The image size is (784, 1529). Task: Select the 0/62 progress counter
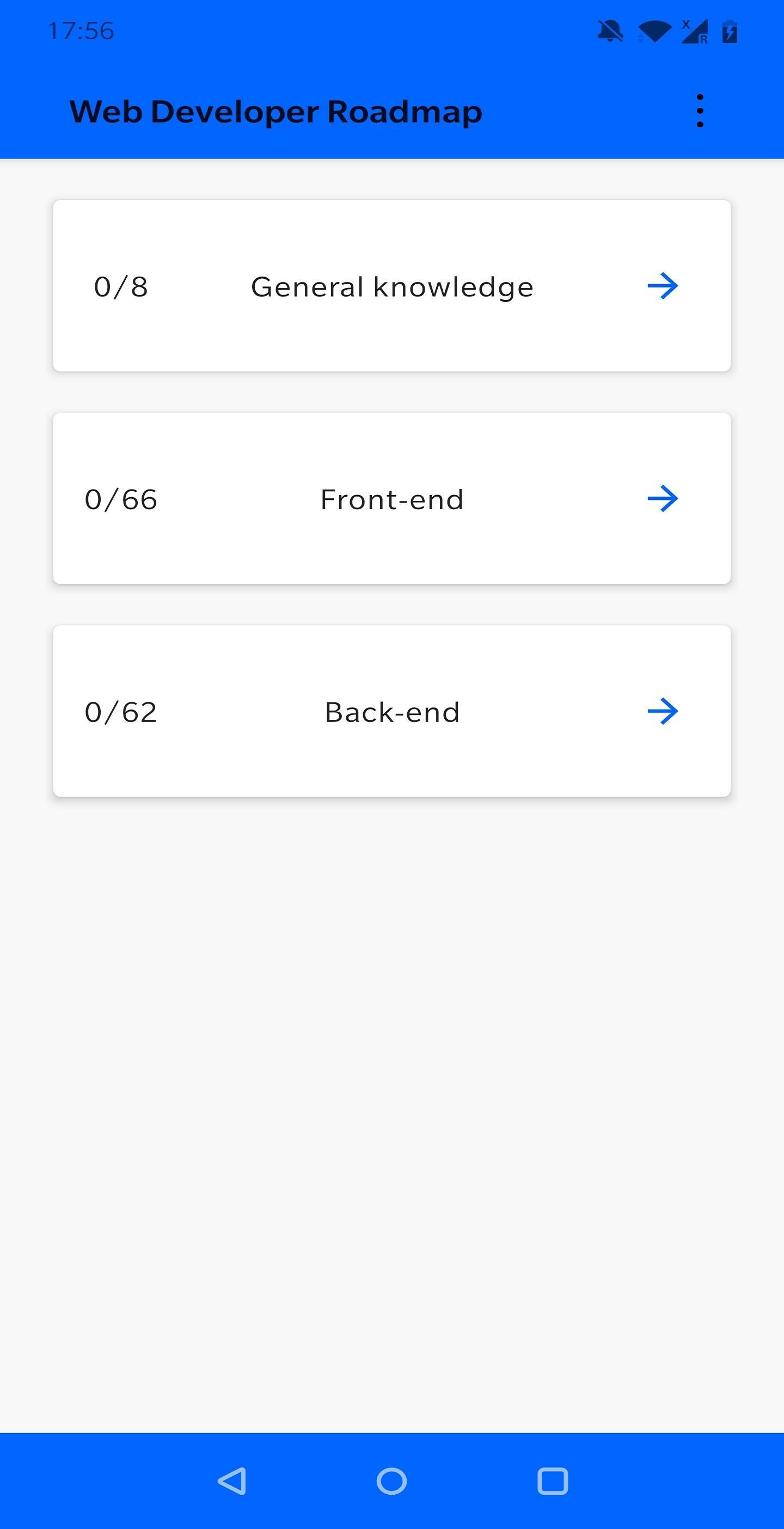tap(120, 712)
